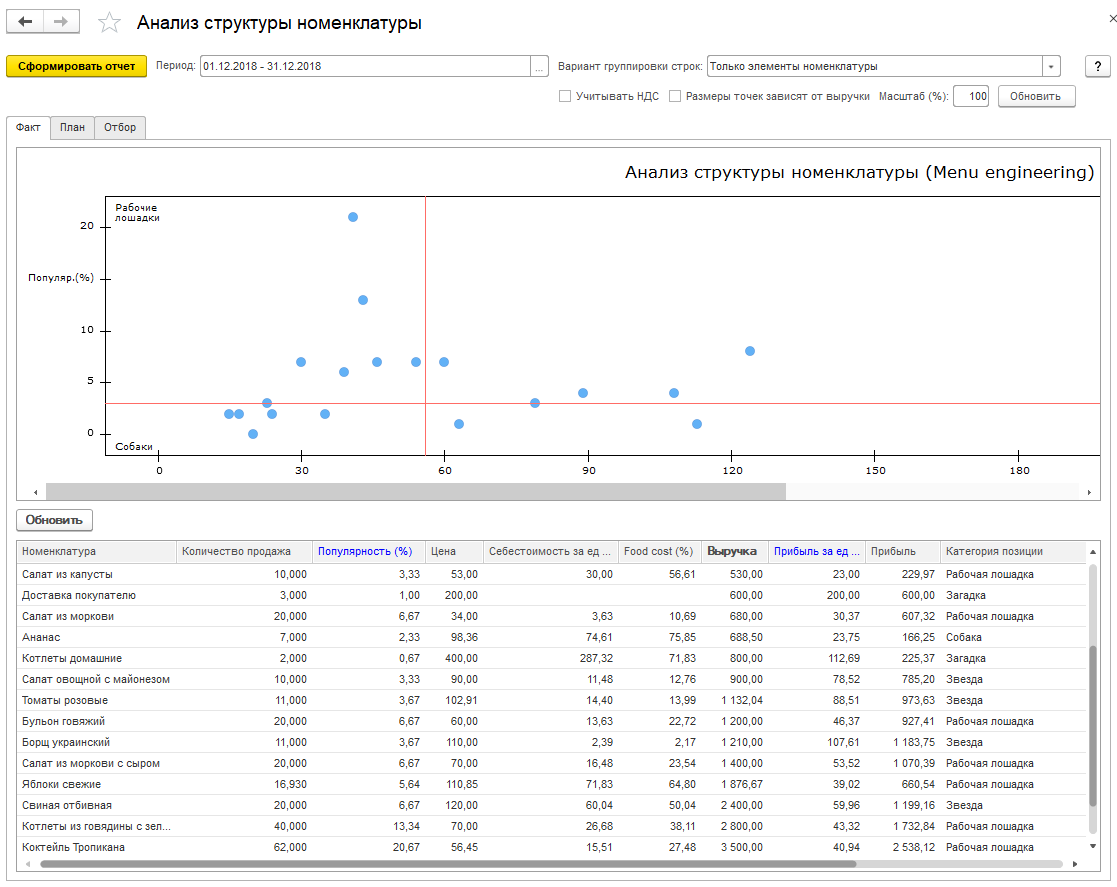
Task: Click the forward navigation arrow
Action: (60, 22)
